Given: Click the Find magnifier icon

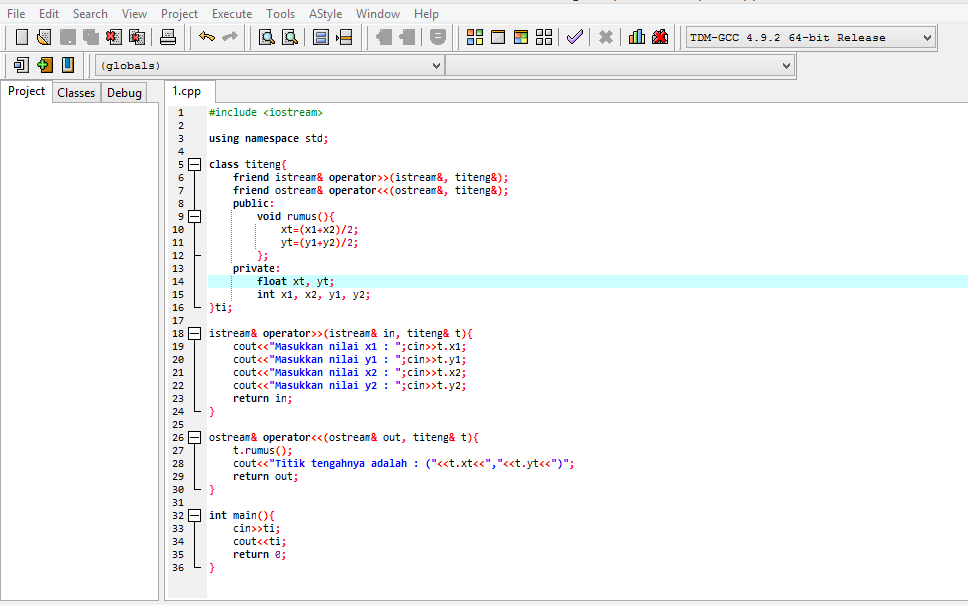Looking at the screenshot, I should (267, 38).
